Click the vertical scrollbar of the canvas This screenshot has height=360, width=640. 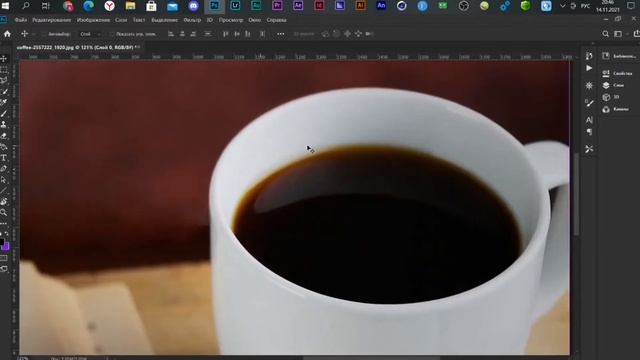576,194
